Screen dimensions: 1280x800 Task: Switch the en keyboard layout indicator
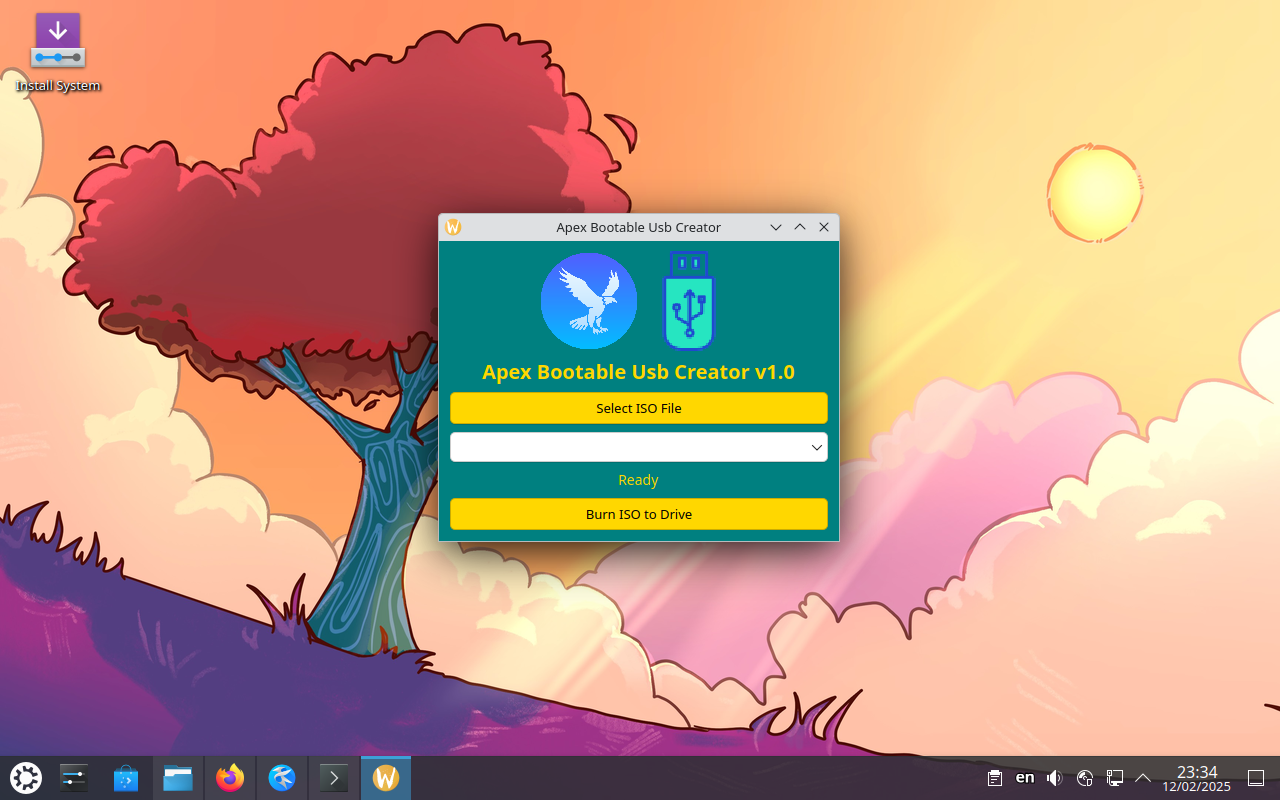[x=1025, y=778]
